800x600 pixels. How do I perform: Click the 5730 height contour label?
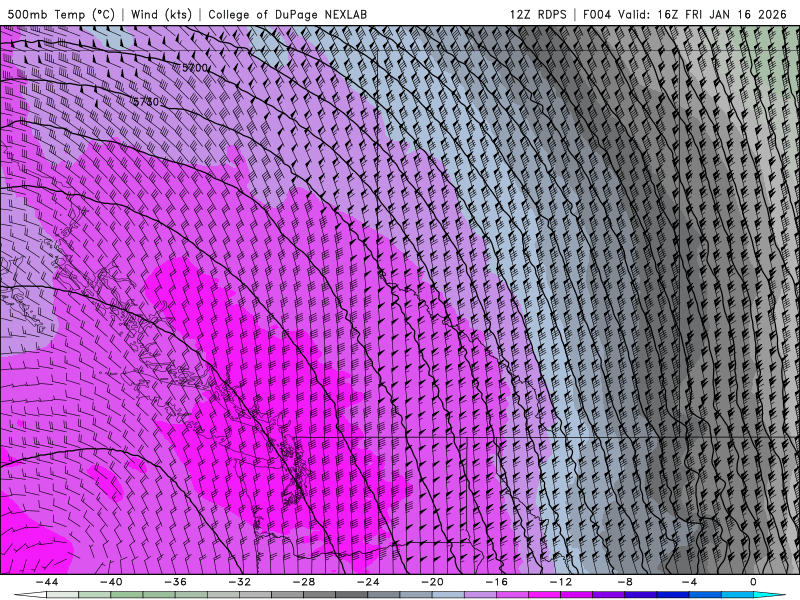click(x=145, y=102)
